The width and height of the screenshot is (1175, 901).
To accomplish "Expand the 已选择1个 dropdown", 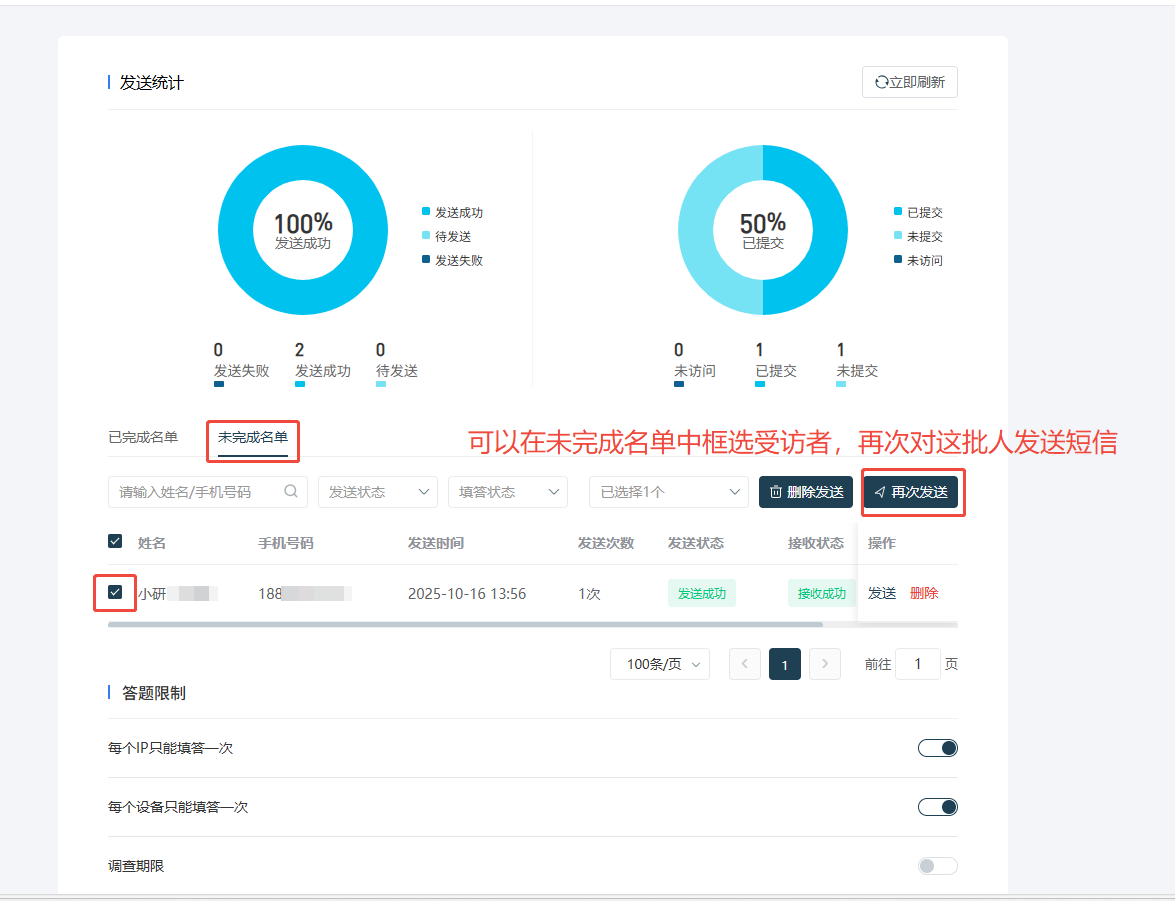I will (x=668, y=492).
